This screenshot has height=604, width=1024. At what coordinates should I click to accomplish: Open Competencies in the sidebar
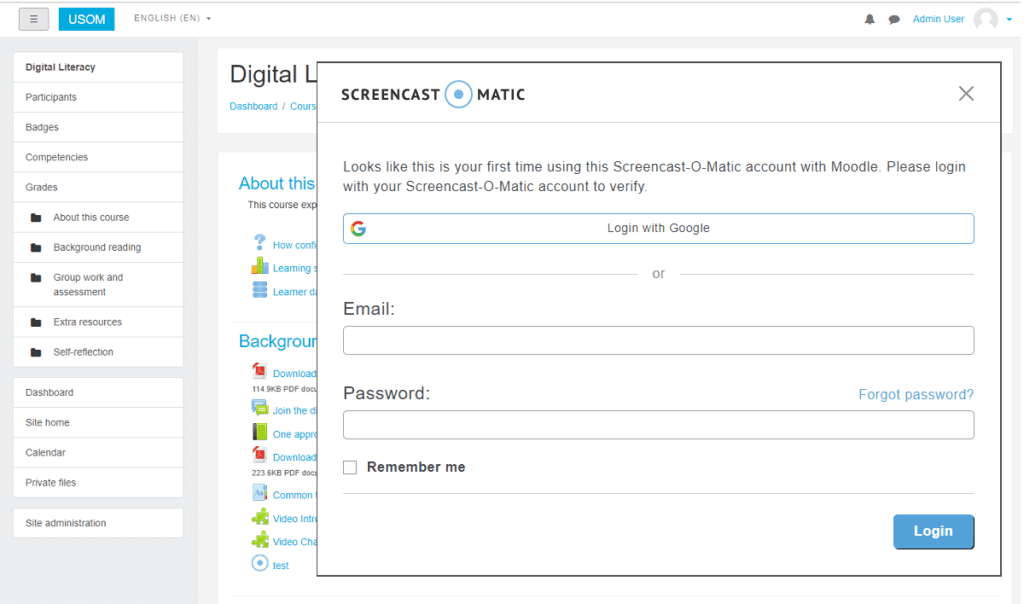(98, 157)
